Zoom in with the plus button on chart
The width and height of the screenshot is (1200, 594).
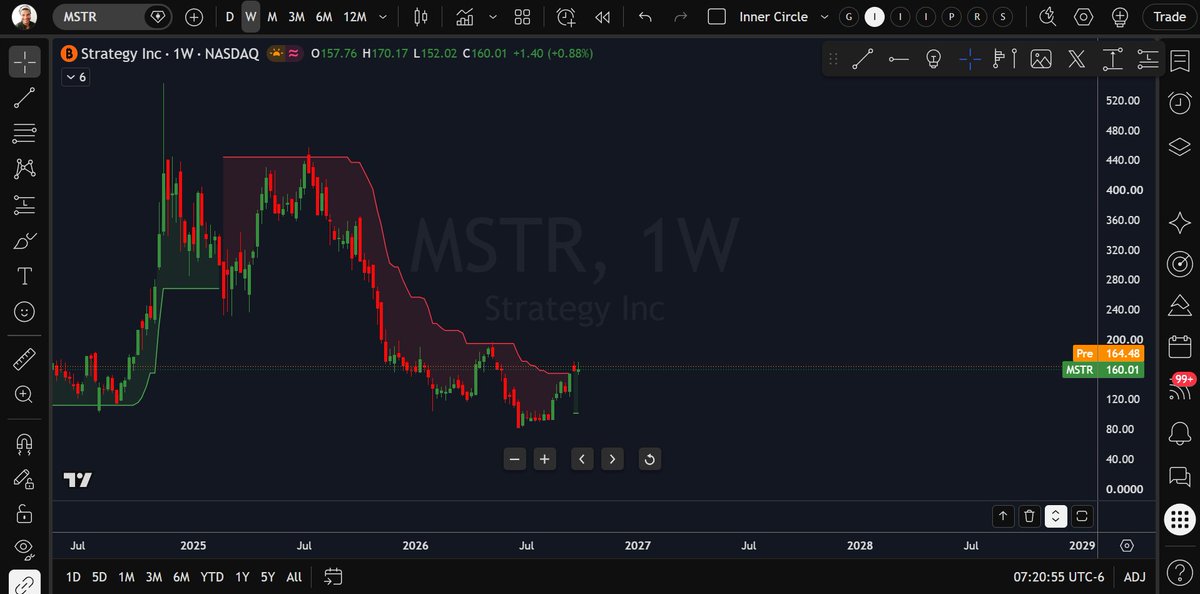(x=544, y=459)
